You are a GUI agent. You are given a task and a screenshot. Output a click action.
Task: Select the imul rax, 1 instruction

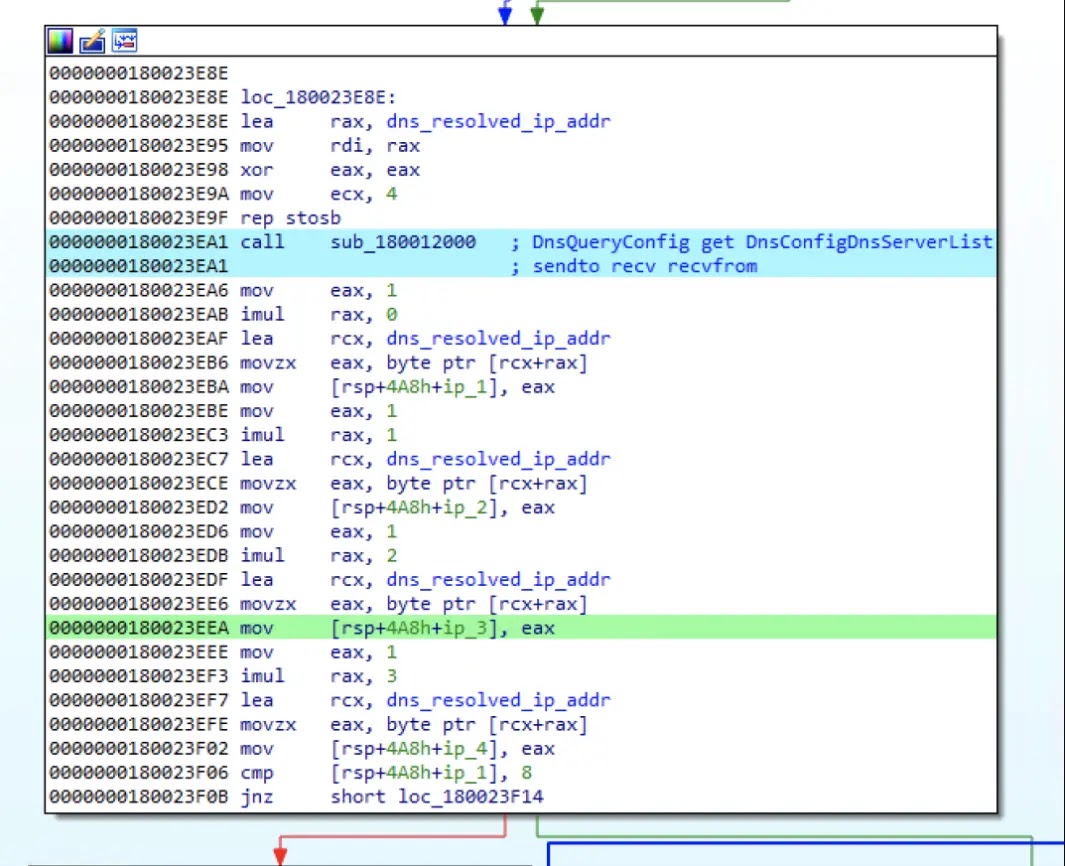click(x=319, y=435)
